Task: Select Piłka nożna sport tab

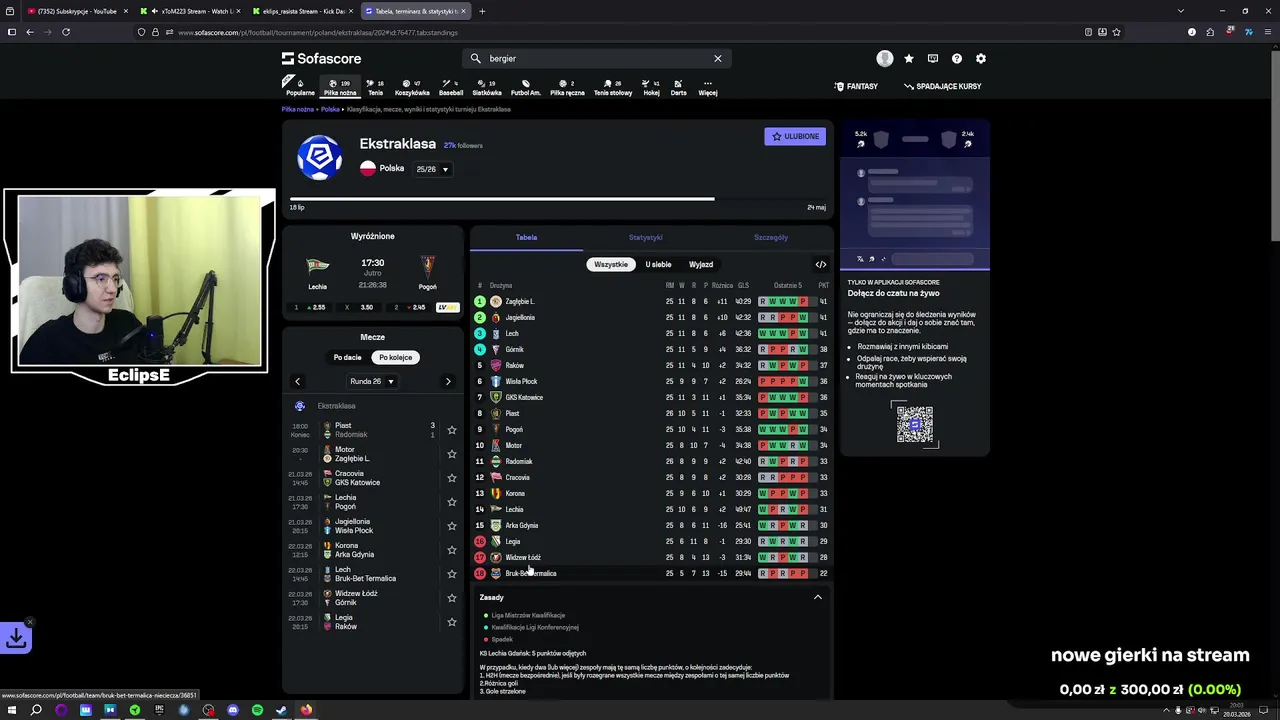Action: coord(340,87)
